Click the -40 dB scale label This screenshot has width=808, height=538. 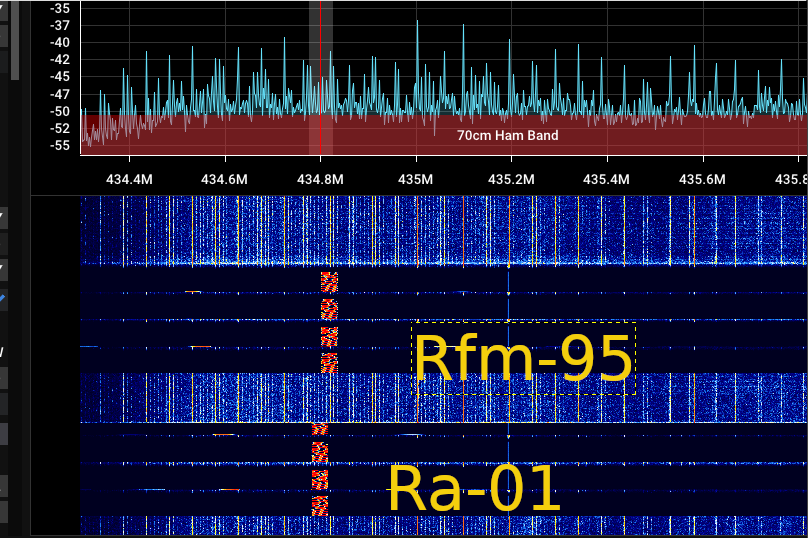click(x=60, y=43)
